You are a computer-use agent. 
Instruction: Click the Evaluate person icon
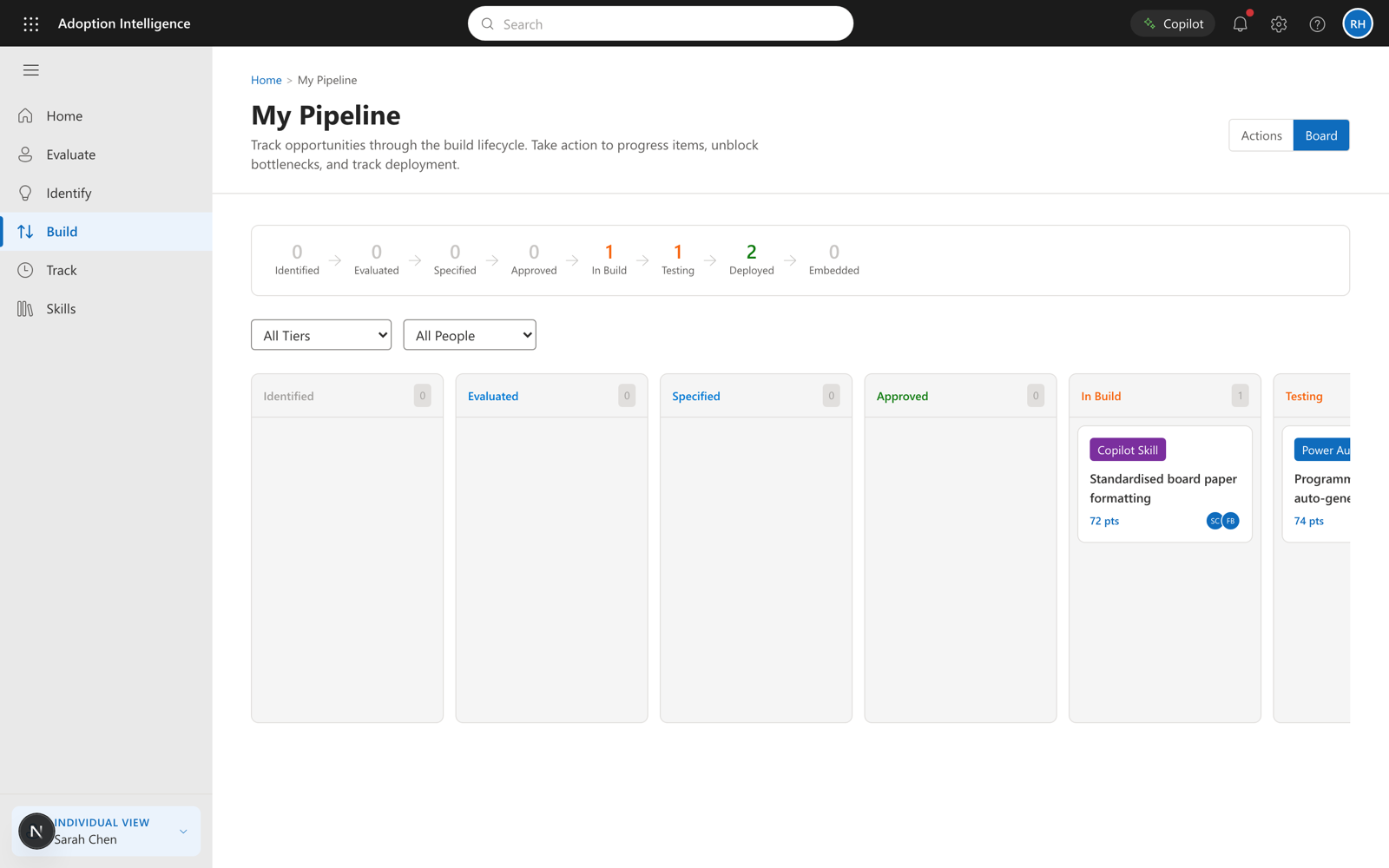click(x=25, y=155)
